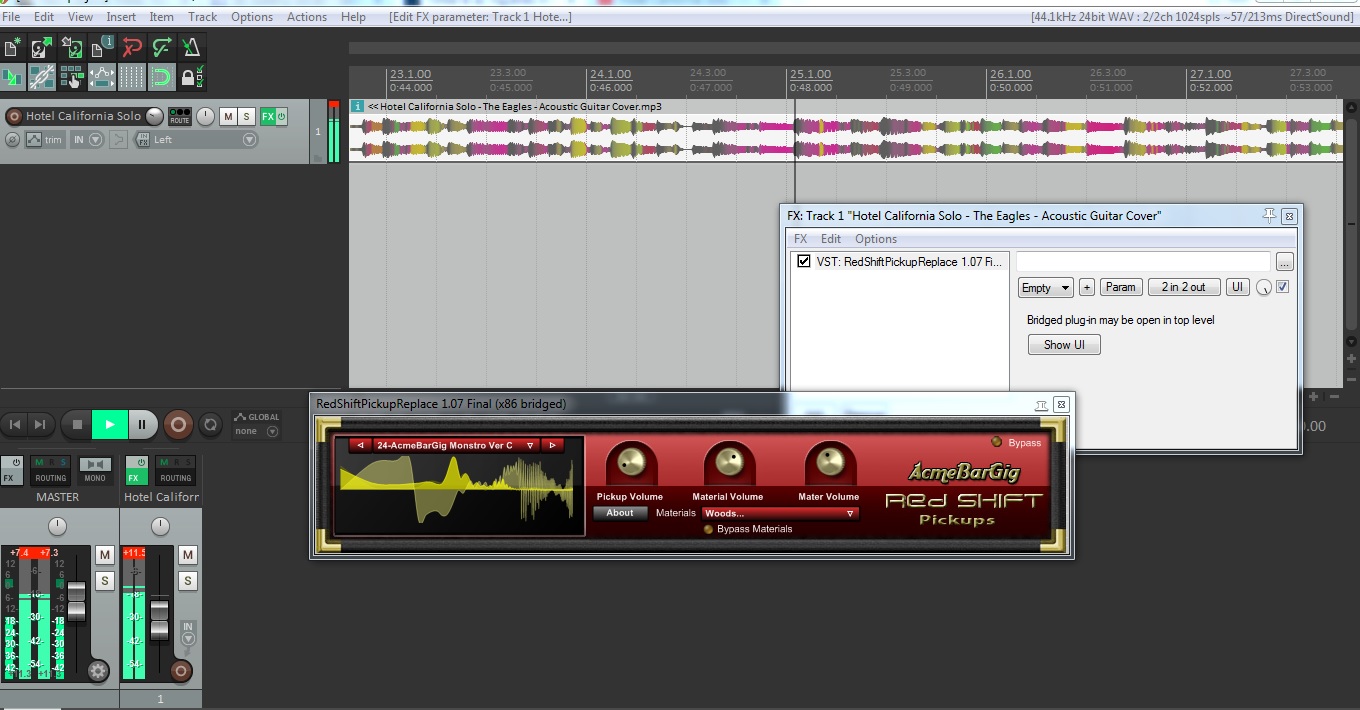This screenshot has height=710, width=1360.
Task: Click the New Project toolbar icon
Action: [14, 47]
